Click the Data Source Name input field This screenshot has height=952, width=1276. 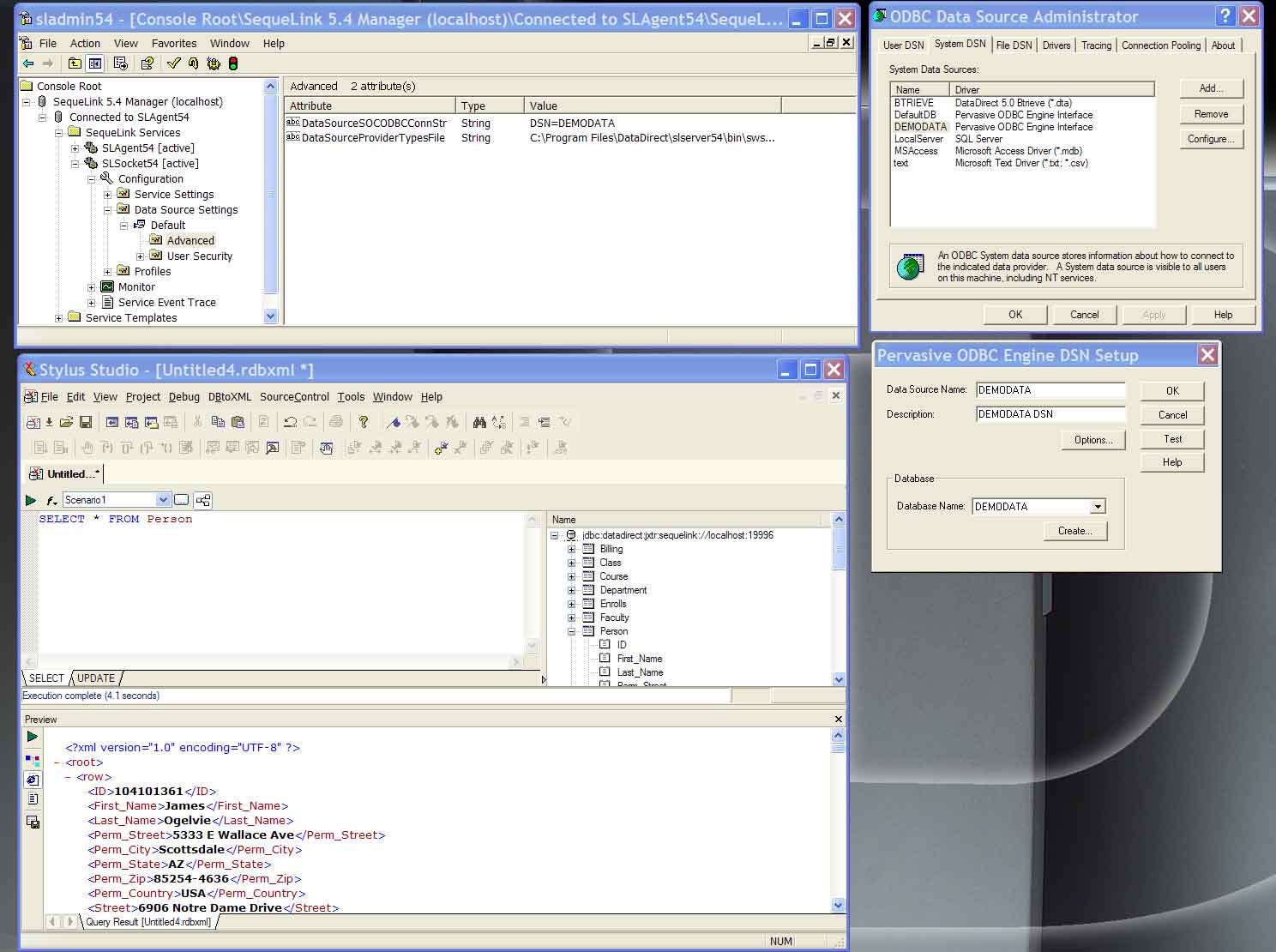1050,390
